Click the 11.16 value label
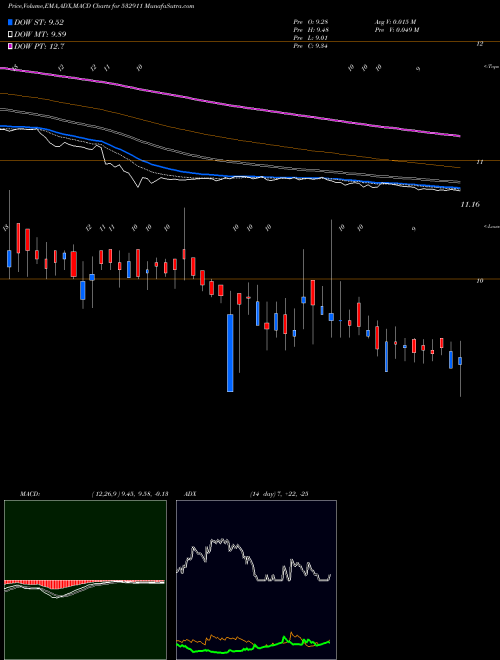Viewport: 500px width, 660px height. [x=470, y=205]
